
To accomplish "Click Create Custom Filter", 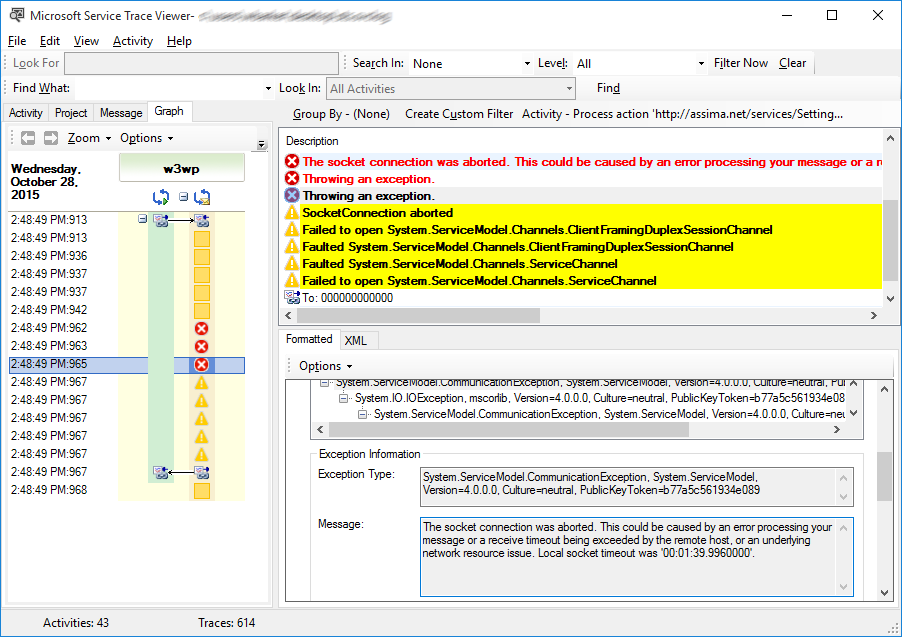I will coord(459,114).
